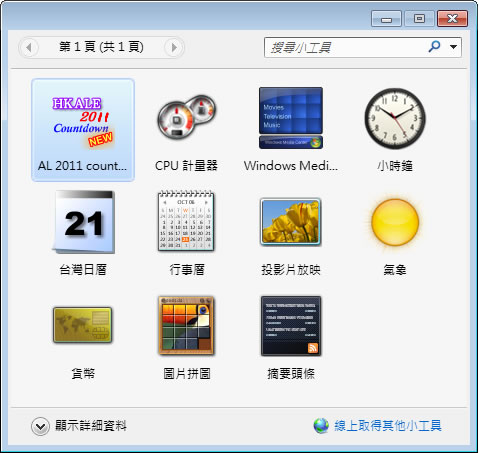Click the globe icon next to 線上取得其他小工具
The image size is (479, 453).
[321, 426]
